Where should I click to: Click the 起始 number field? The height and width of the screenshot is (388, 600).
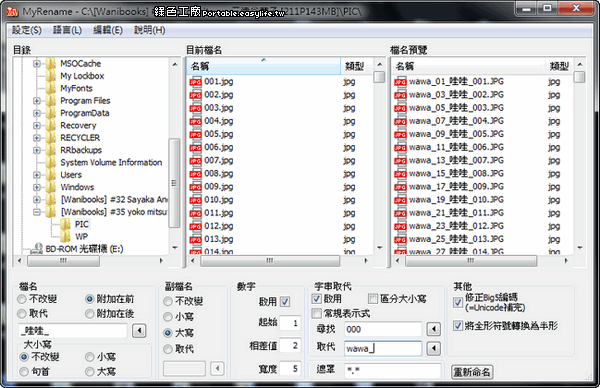click(290, 323)
